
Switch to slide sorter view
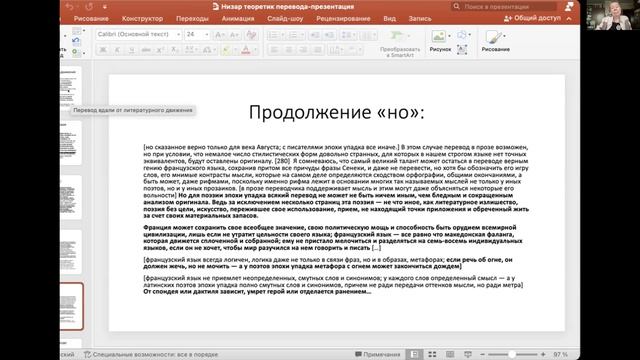pos(432,354)
